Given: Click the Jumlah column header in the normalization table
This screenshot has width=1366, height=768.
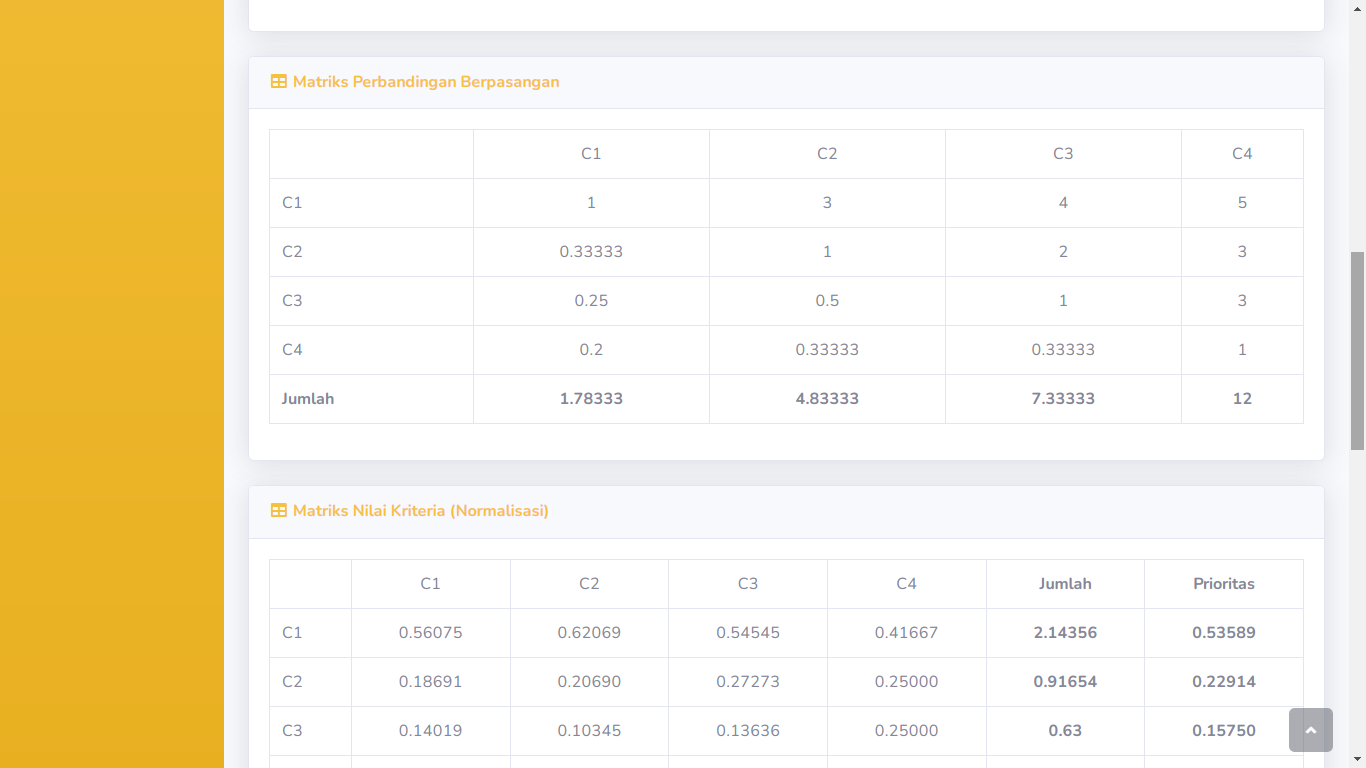Looking at the screenshot, I should [x=1065, y=584].
